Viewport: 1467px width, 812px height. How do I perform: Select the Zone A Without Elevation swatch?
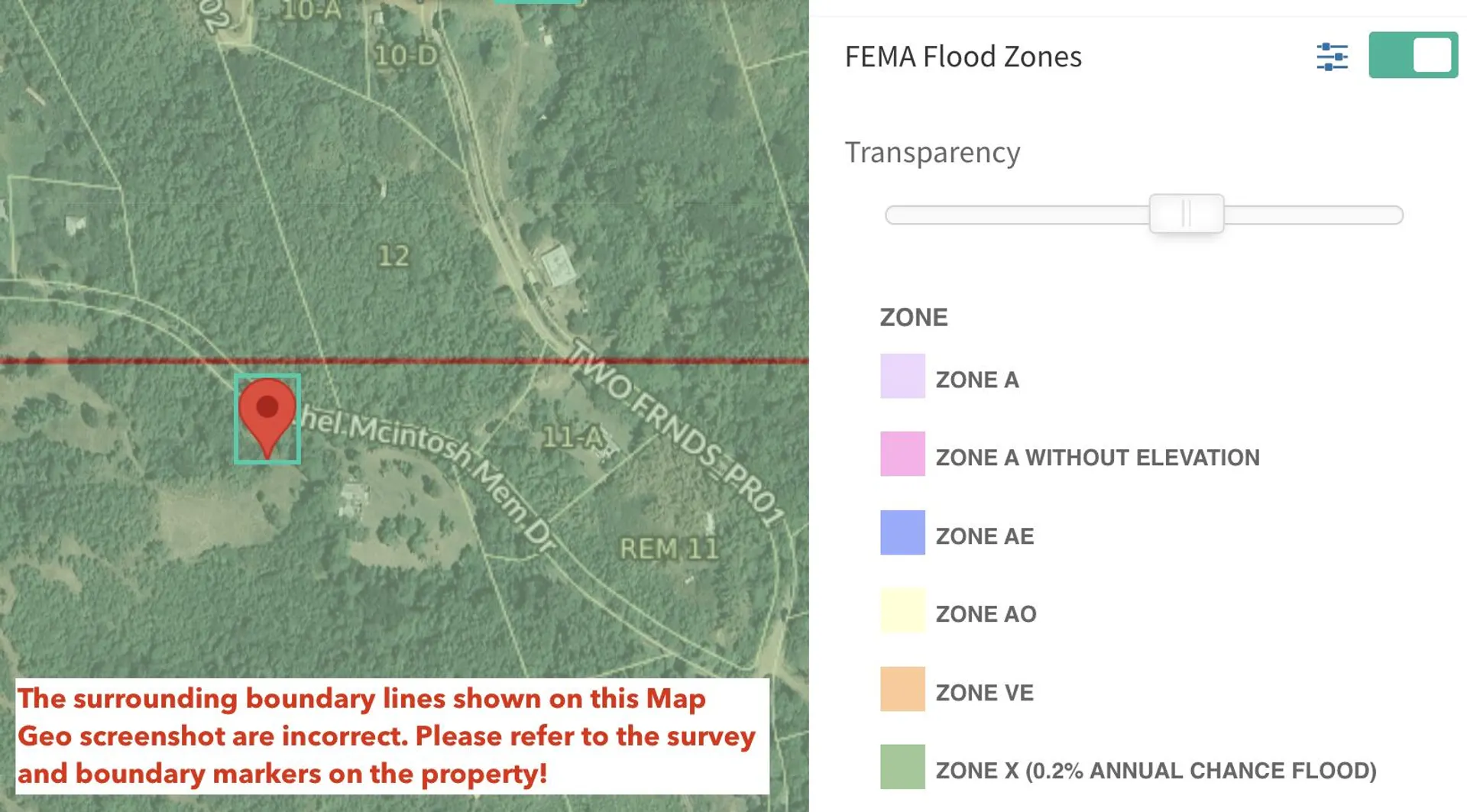click(902, 454)
